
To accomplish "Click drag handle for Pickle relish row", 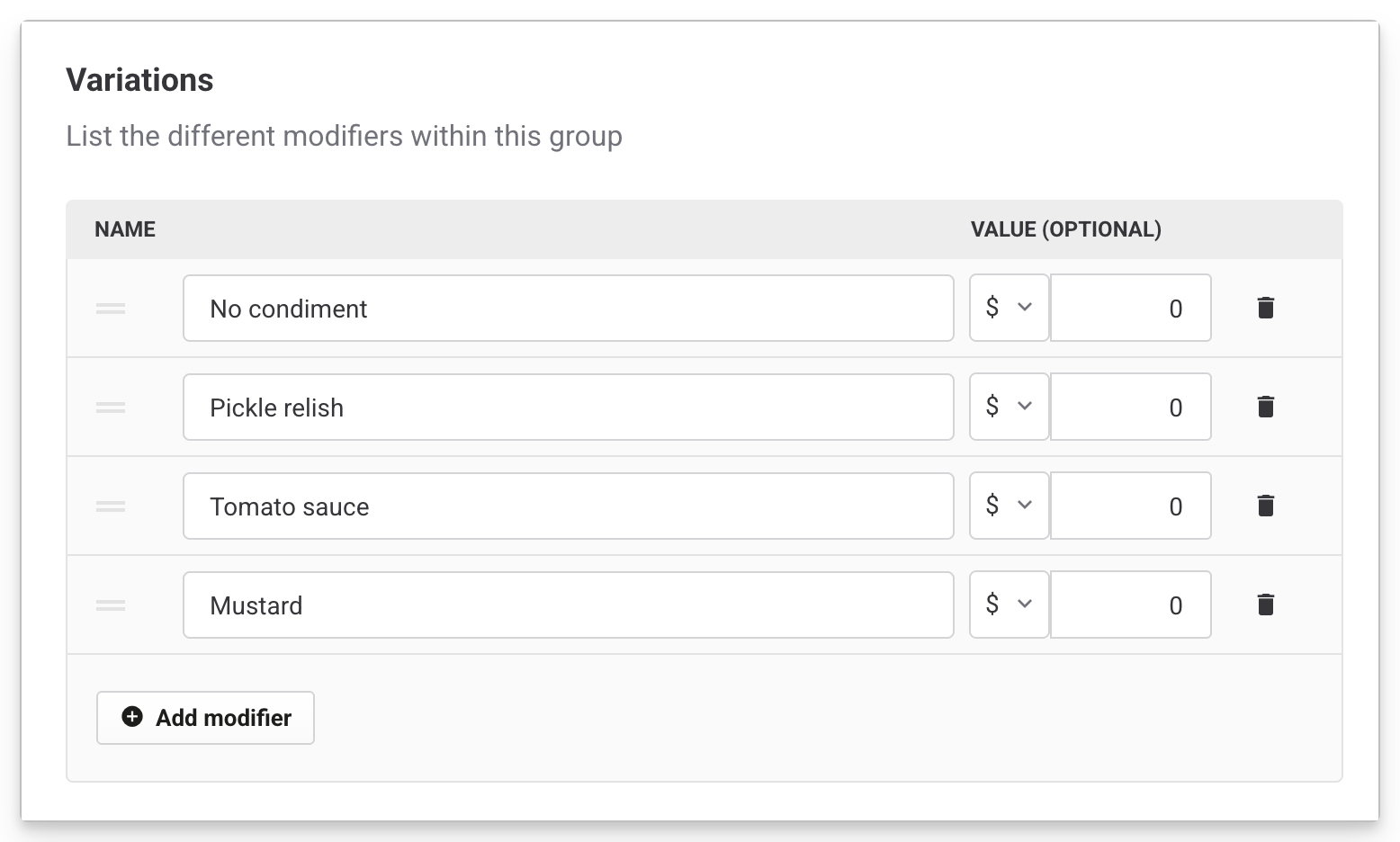I will [x=111, y=408].
